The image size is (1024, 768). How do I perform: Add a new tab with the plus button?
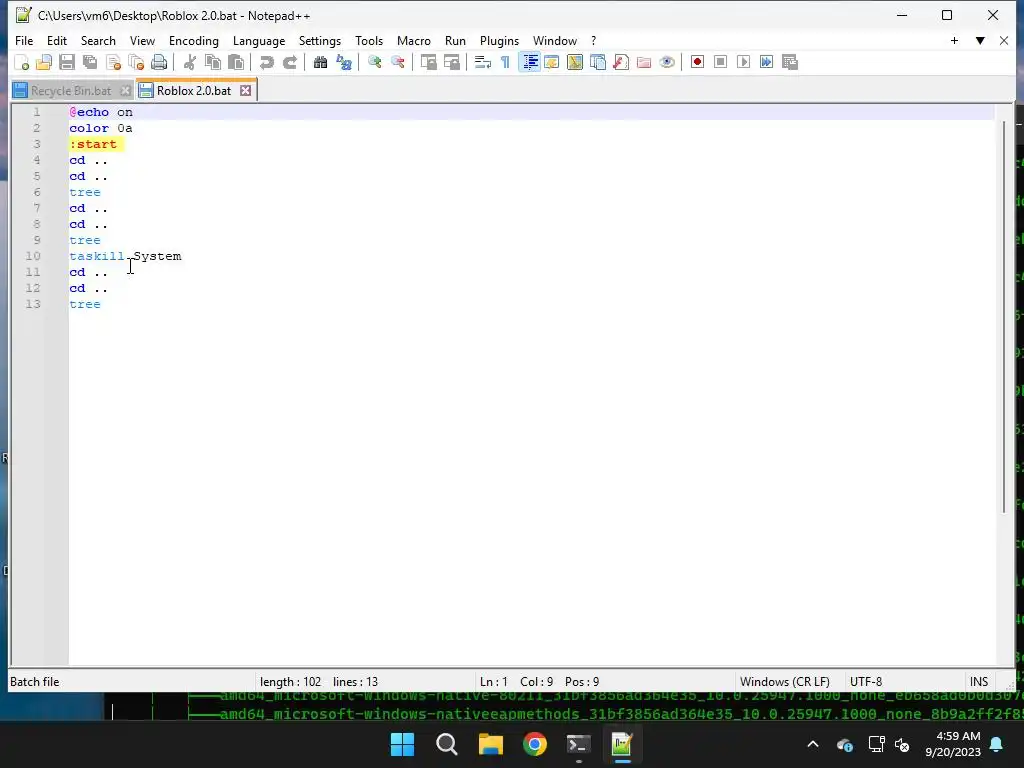click(954, 40)
